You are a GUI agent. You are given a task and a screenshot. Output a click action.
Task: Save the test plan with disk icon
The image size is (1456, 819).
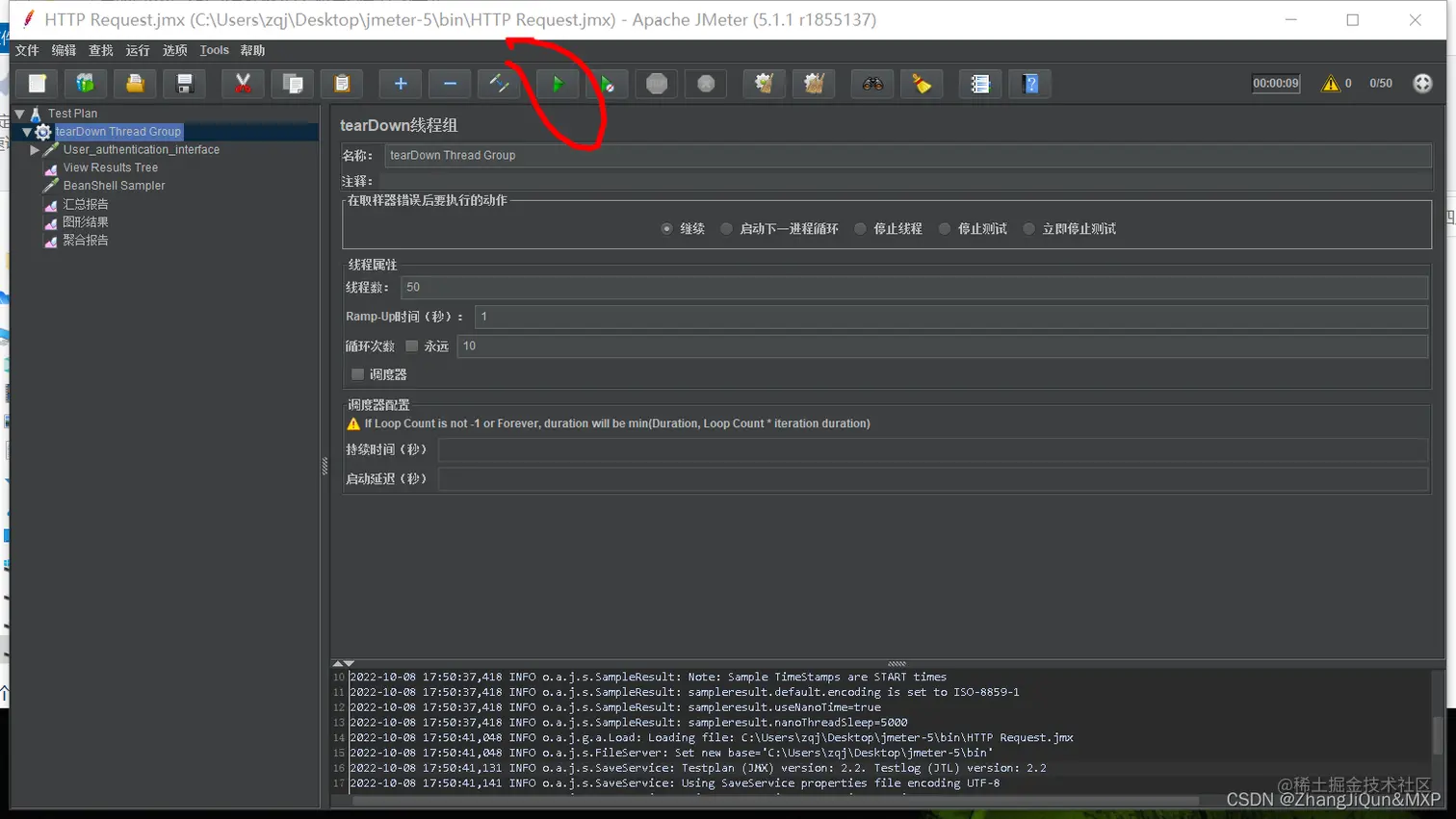click(x=184, y=84)
